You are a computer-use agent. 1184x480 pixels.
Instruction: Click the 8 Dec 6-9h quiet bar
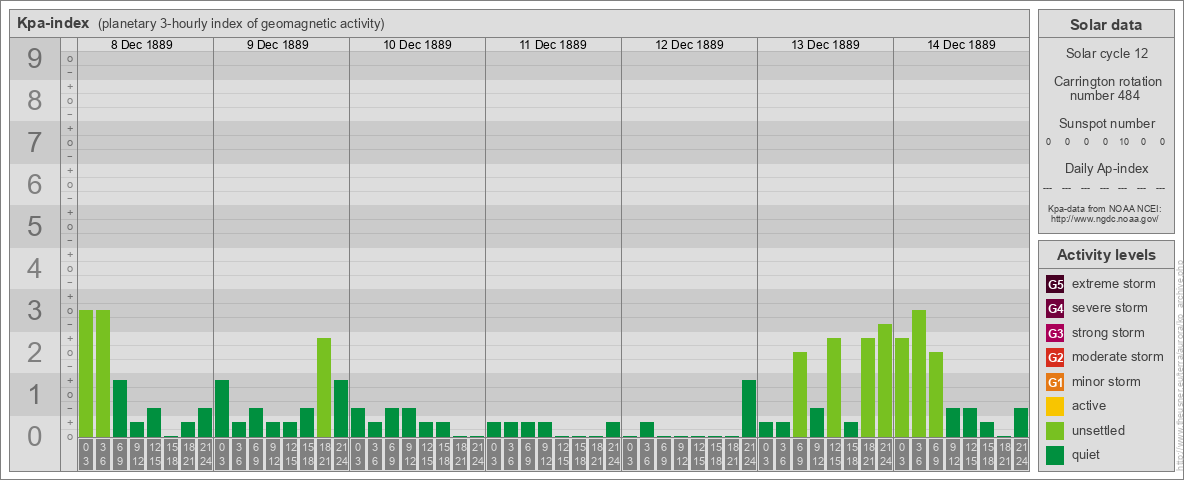tap(120, 408)
